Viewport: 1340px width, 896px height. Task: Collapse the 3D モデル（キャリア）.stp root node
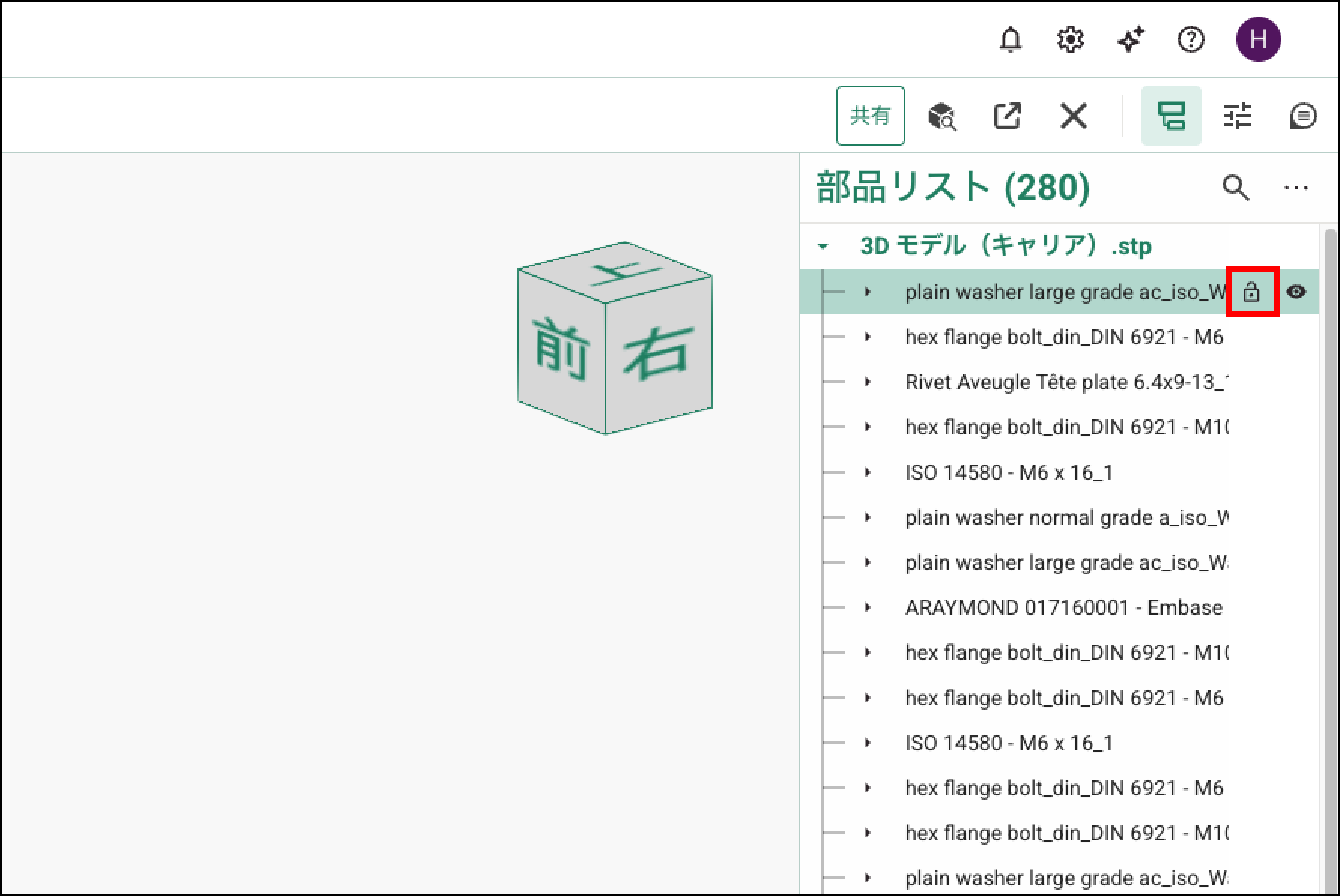click(x=823, y=247)
